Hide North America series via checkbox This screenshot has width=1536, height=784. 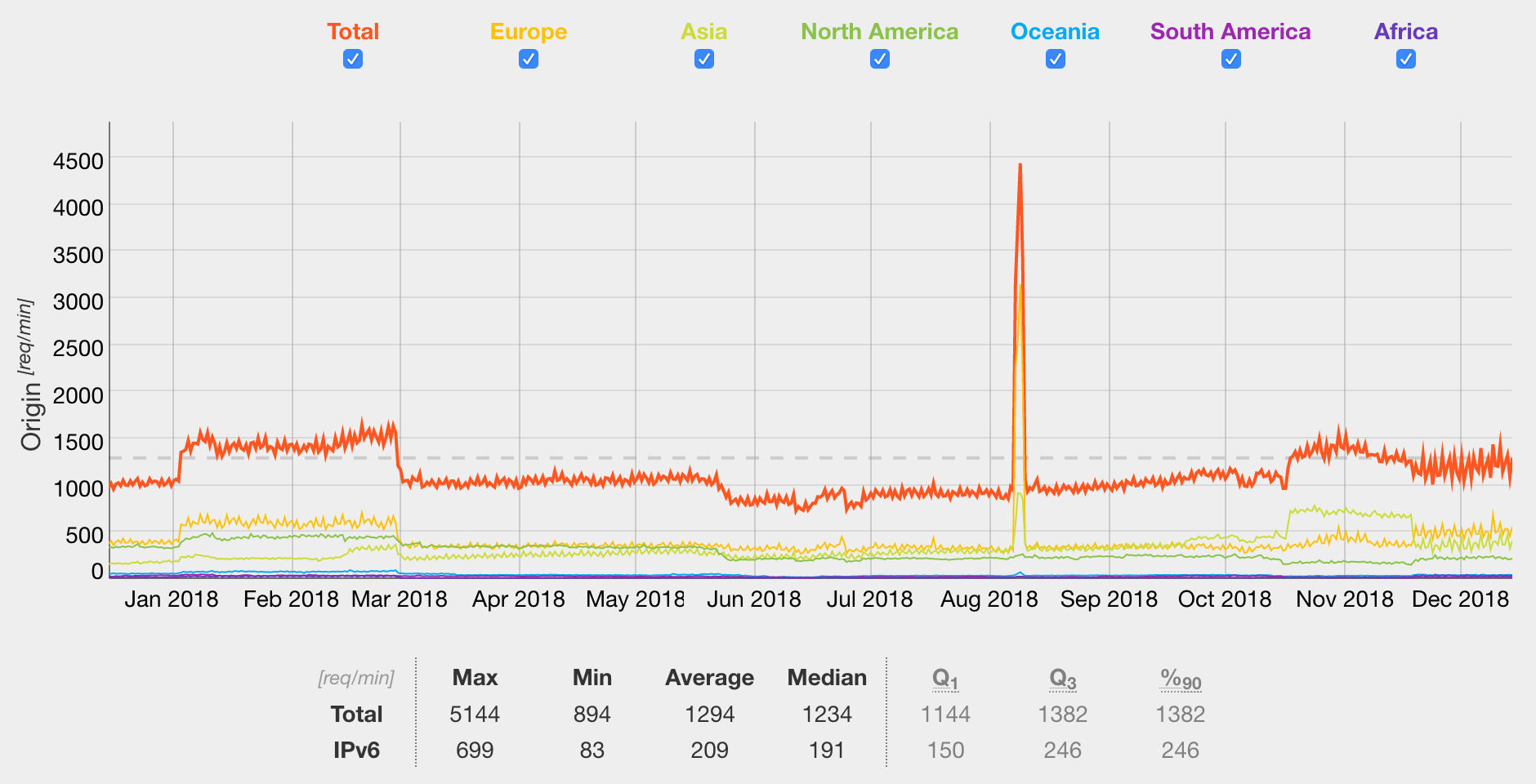pyautogui.click(x=880, y=59)
